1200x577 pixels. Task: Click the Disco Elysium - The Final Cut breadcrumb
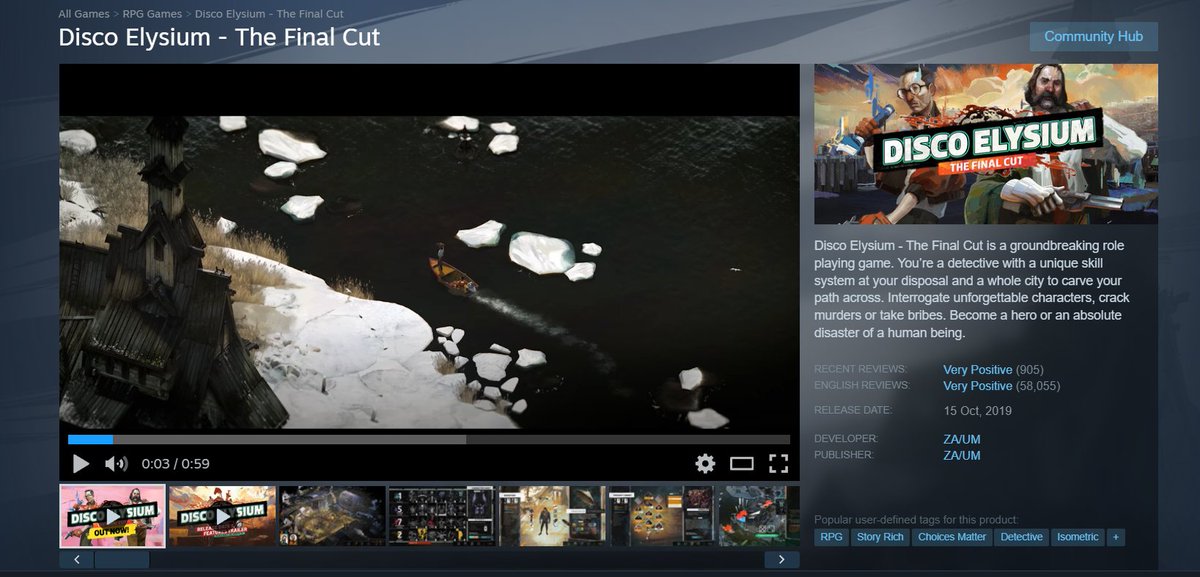[270, 15]
